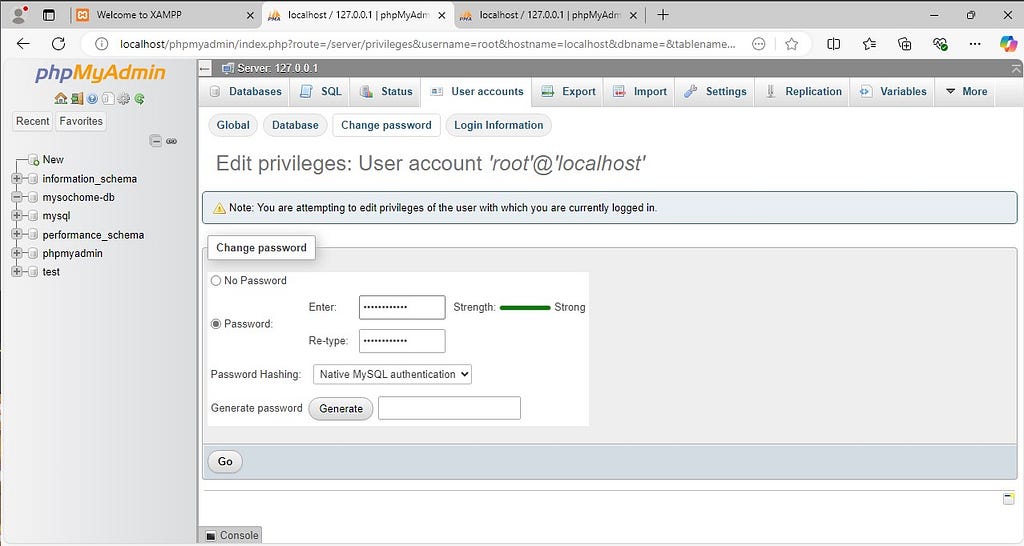
Task: Click the Re-type password field
Action: click(402, 341)
